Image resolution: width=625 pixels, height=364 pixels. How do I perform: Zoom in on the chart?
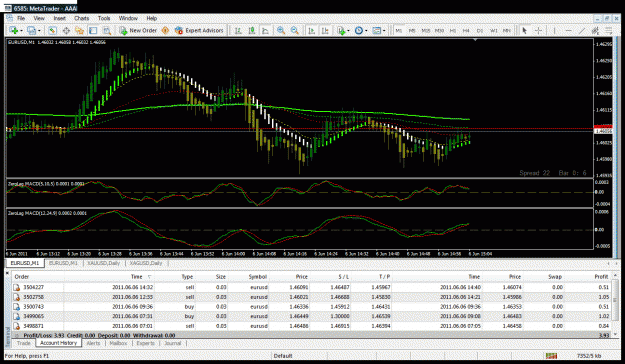(x=281, y=30)
